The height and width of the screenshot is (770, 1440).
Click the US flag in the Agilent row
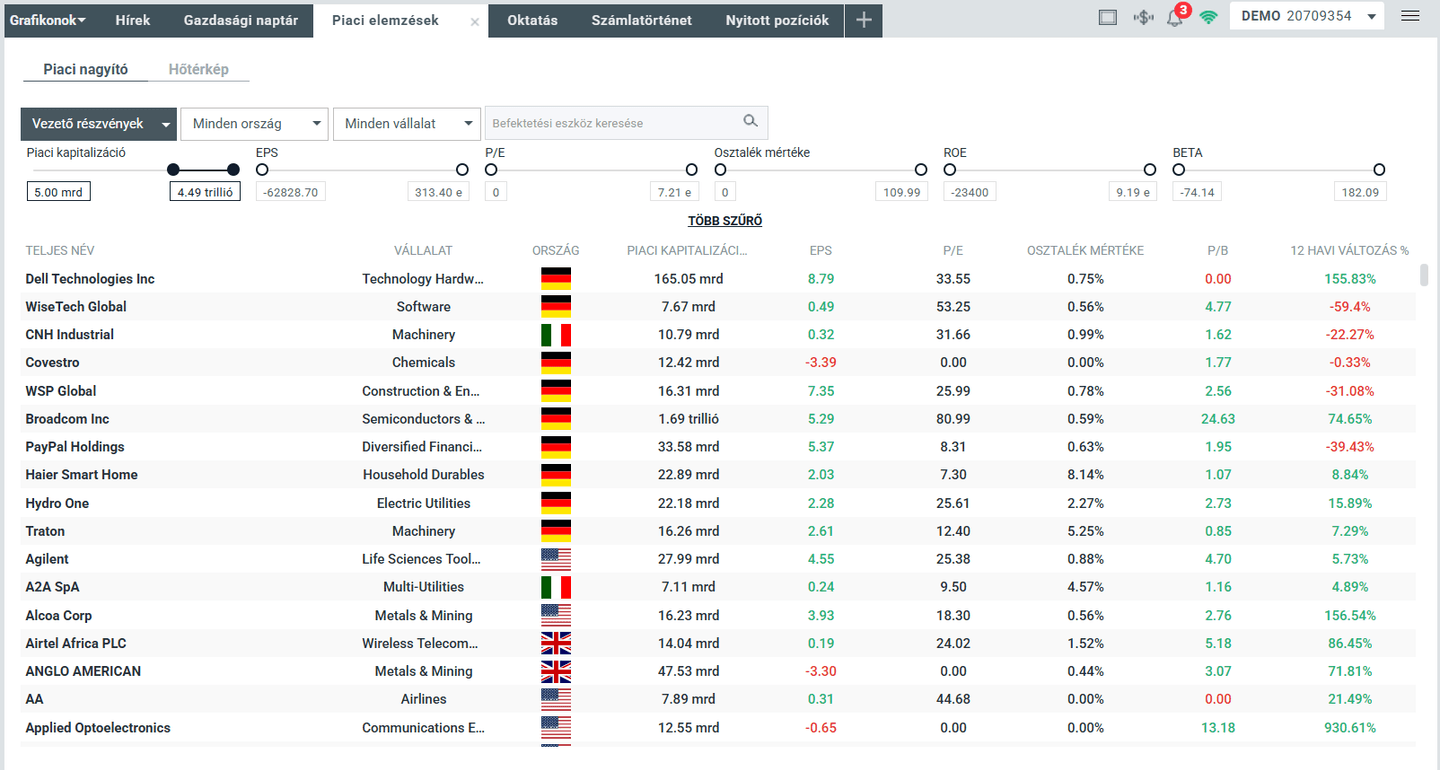pos(556,559)
